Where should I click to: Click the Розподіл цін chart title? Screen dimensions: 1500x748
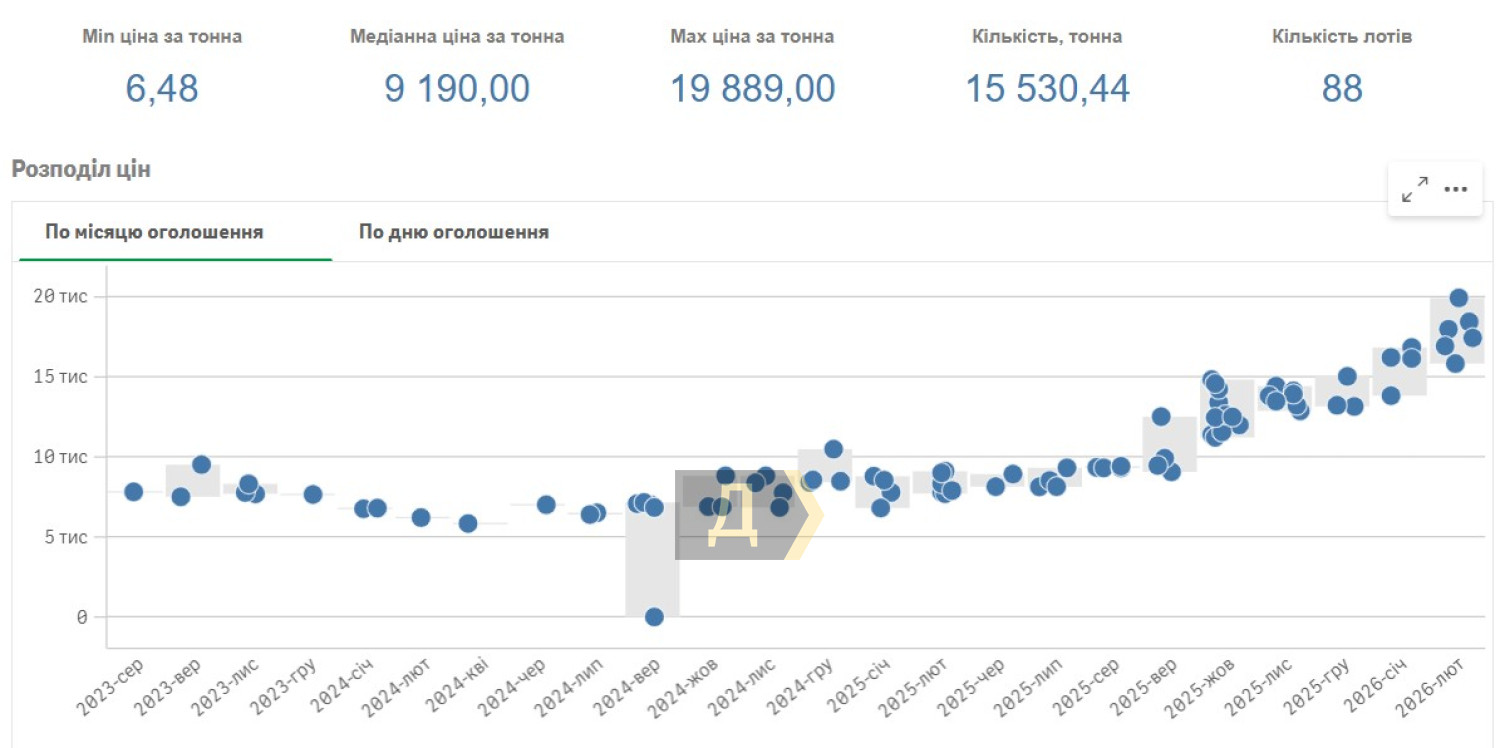(x=81, y=169)
